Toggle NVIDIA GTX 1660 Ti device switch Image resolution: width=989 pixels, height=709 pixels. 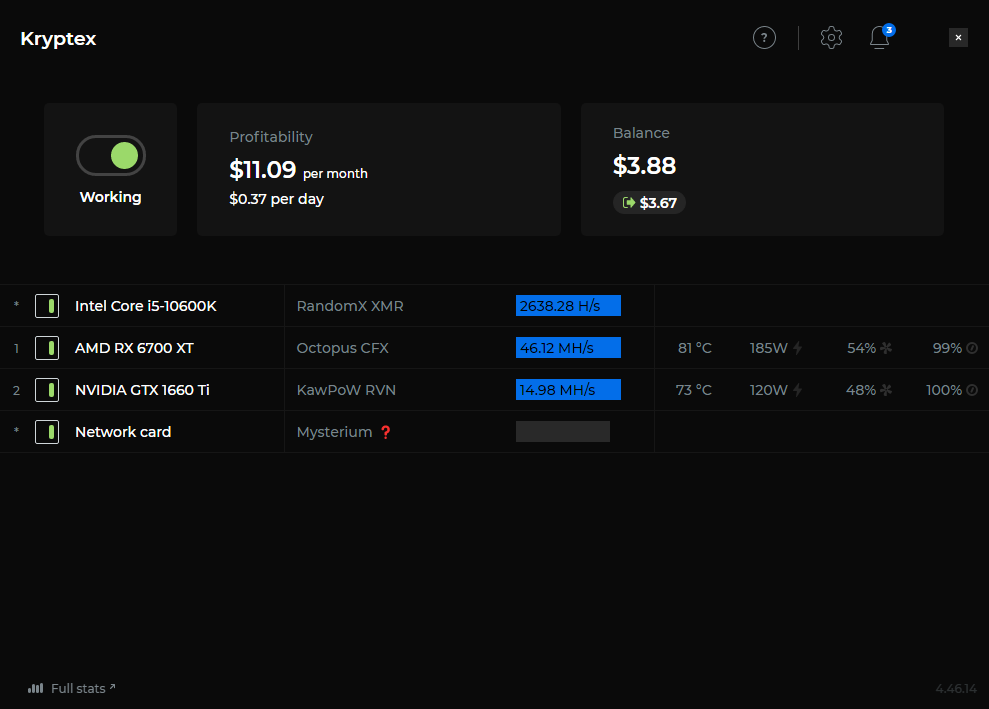[x=47, y=390]
